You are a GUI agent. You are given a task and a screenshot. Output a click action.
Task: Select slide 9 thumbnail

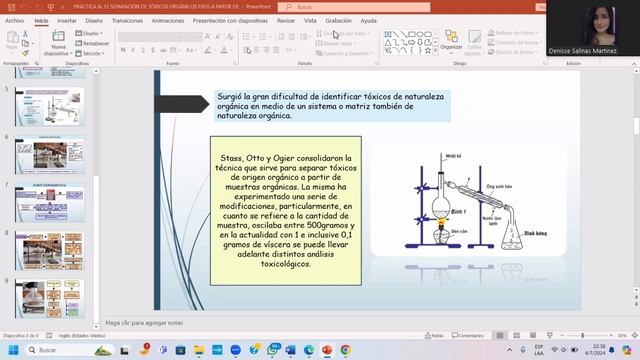tap(49, 299)
